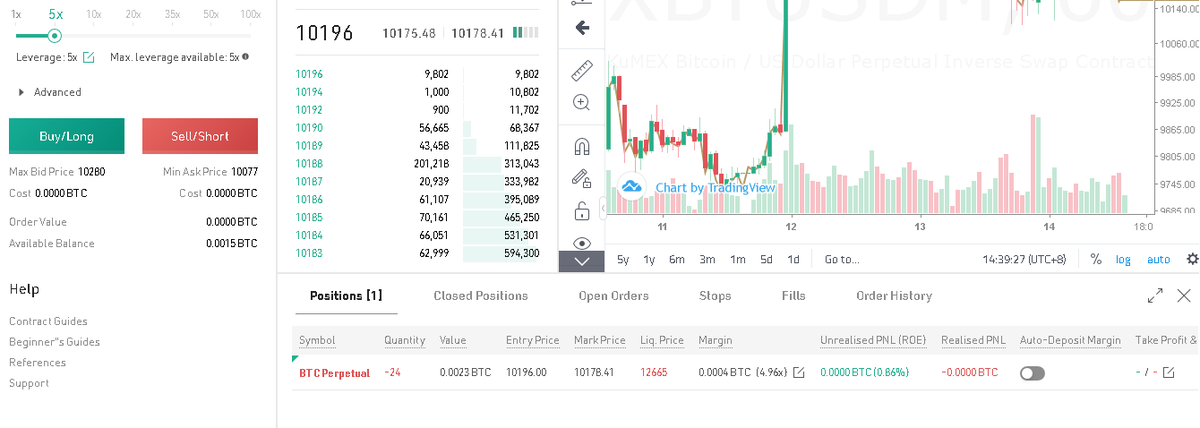This screenshot has width=1200, height=428.
Task: Set chart range to 1y
Action: click(x=649, y=259)
